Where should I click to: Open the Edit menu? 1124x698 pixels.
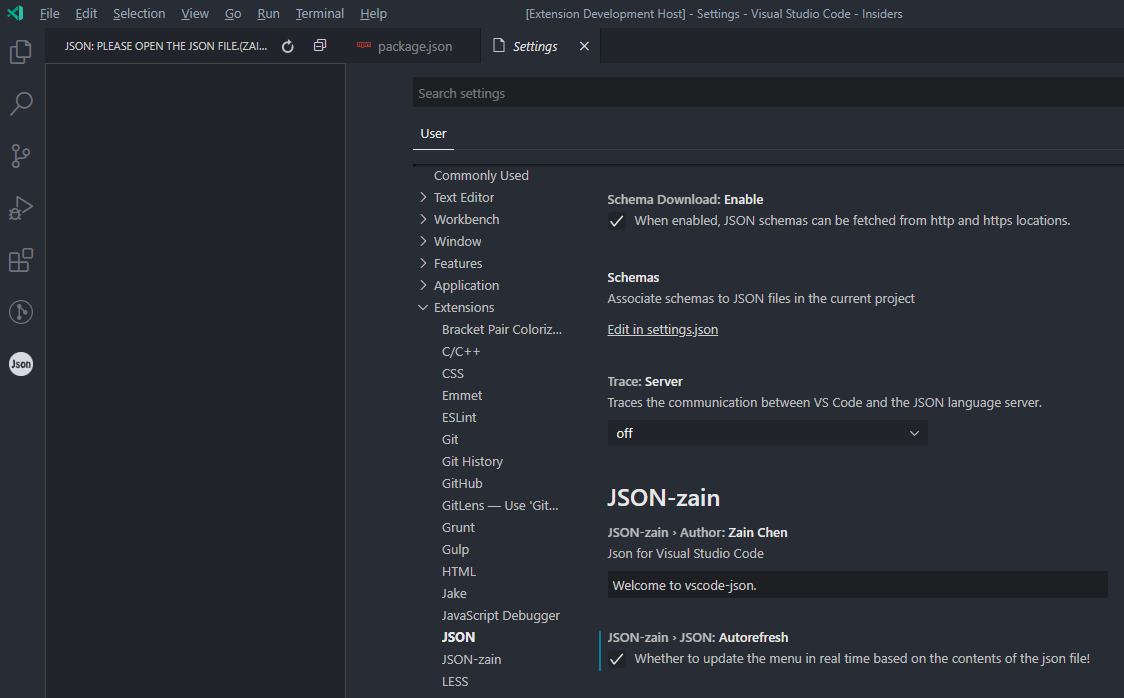coord(86,14)
